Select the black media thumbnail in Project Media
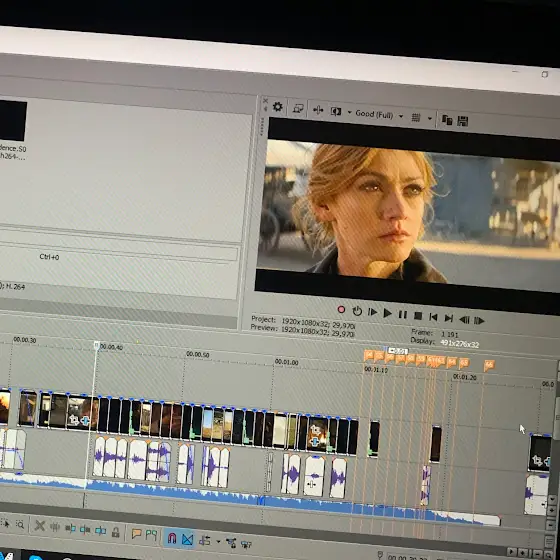The height and width of the screenshot is (560, 560). coord(13,121)
